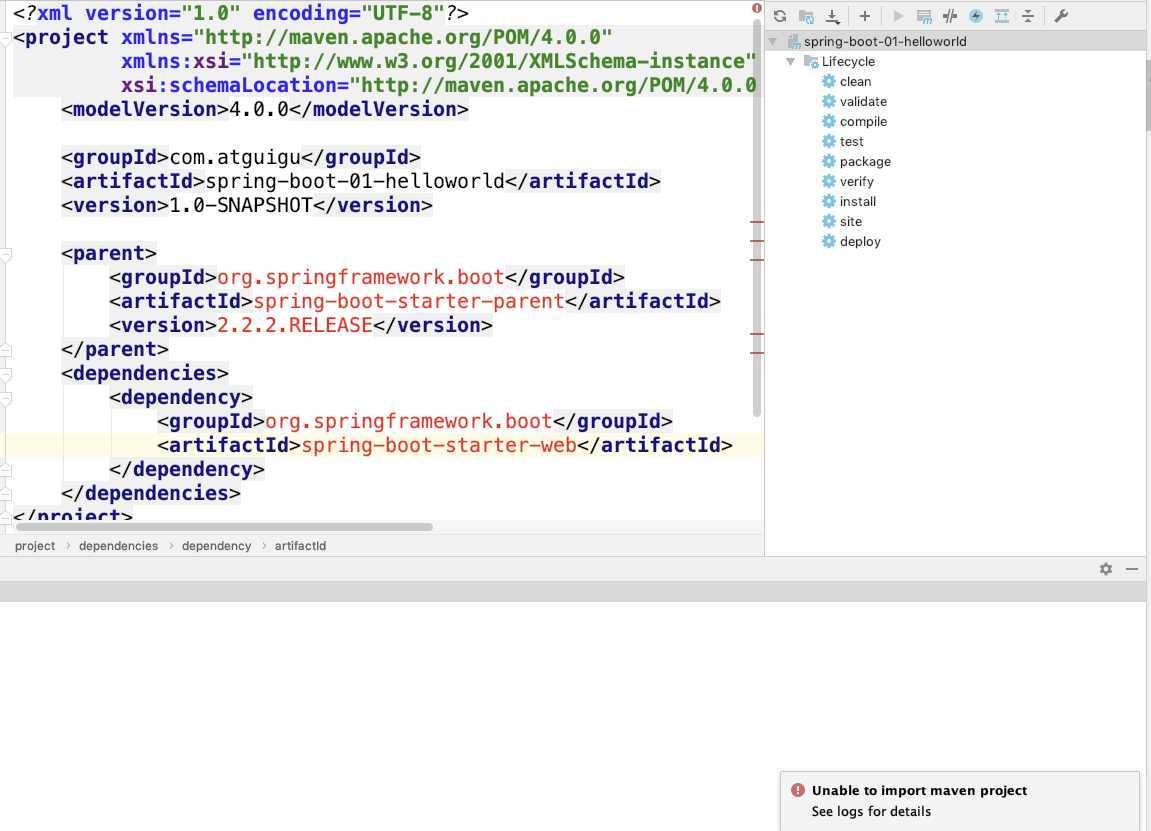
Task: Select the package lifecycle goal
Action: [865, 162]
